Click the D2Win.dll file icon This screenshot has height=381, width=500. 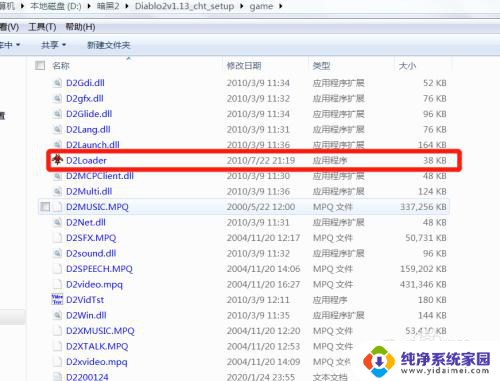pos(57,316)
